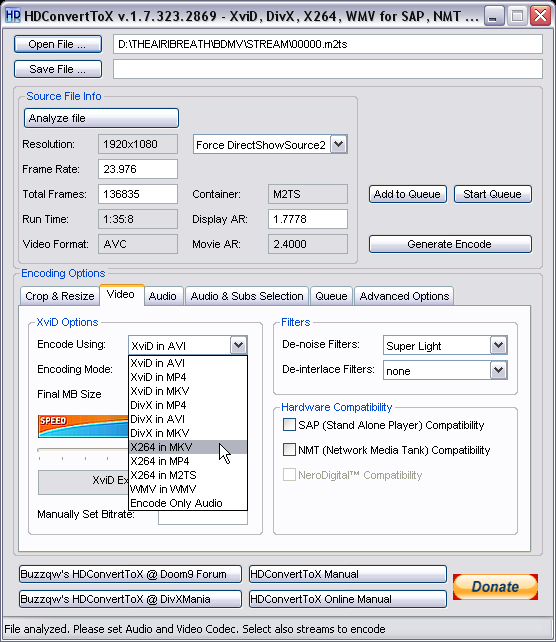
Task: Switch to the Video tab
Action: [121, 295]
